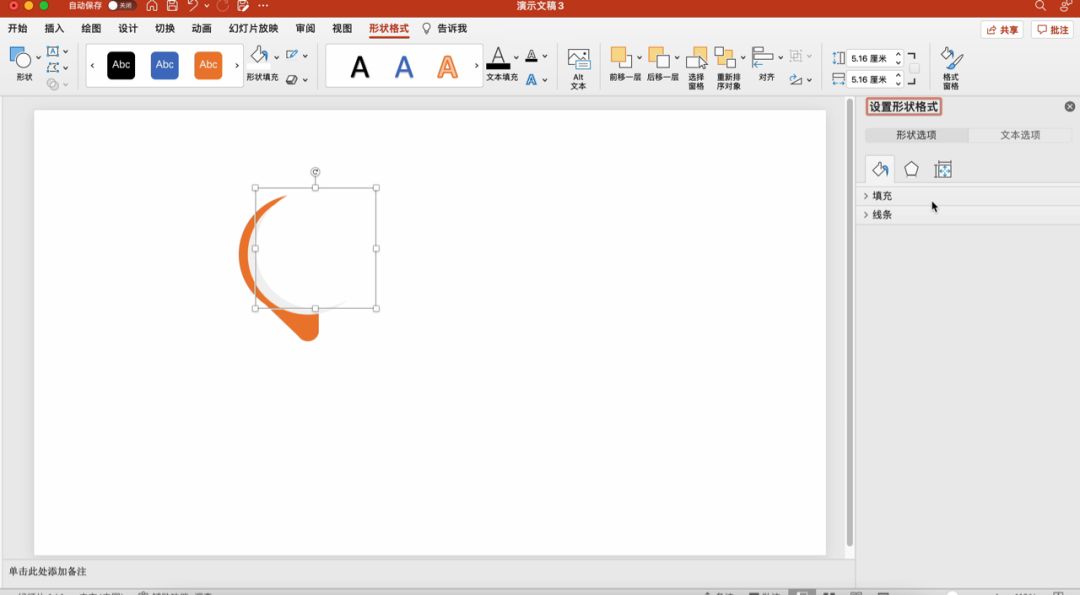This screenshot has width=1080, height=595.
Task: Open the 审阅 tab
Action: [x=305, y=28]
